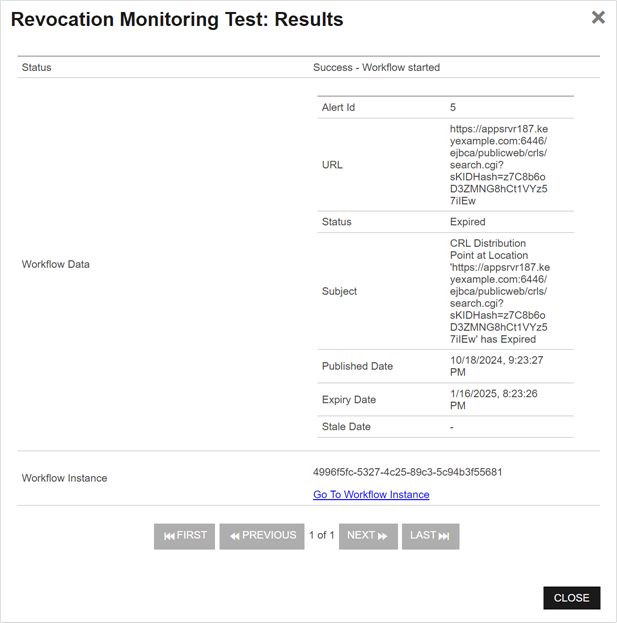The width and height of the screenshot is (617, 623).
Task: Click the Workflow Instance row label
Action: [64, 478]
